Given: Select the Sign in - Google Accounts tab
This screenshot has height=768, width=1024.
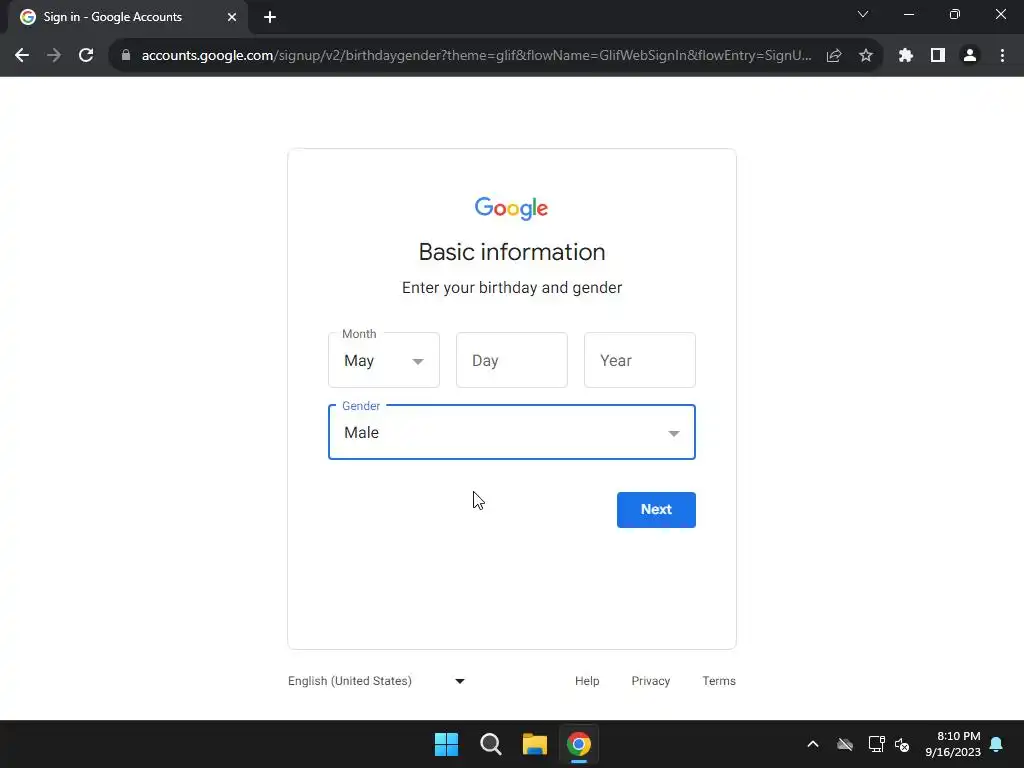Looking at the screenshot, I should pyautogui.click(x=128, y=17).
